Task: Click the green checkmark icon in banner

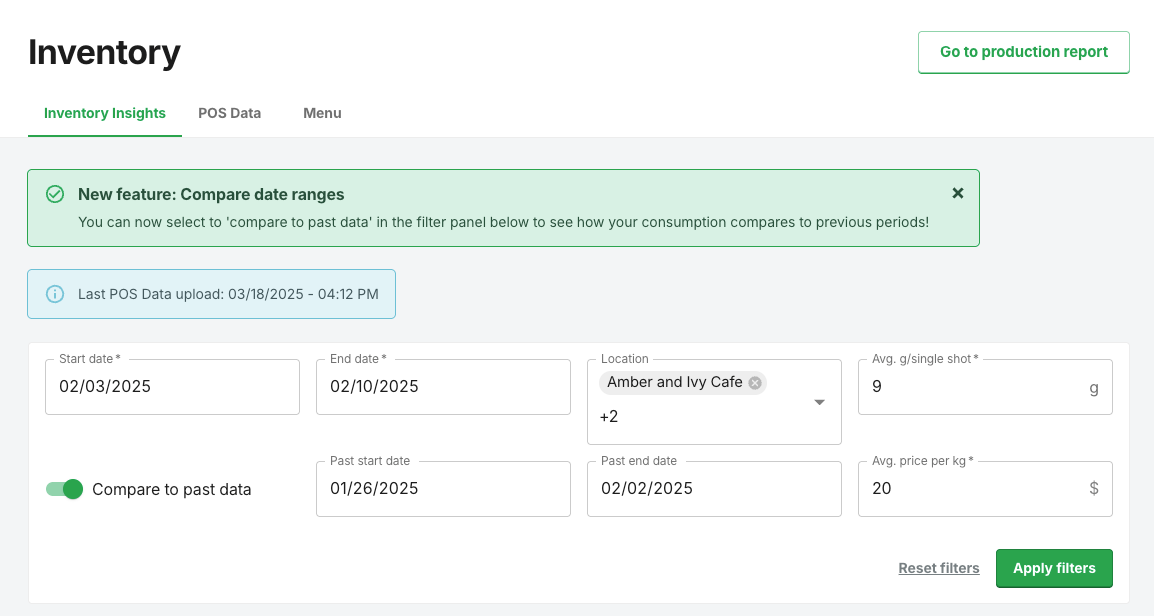Action: (56, 194)
